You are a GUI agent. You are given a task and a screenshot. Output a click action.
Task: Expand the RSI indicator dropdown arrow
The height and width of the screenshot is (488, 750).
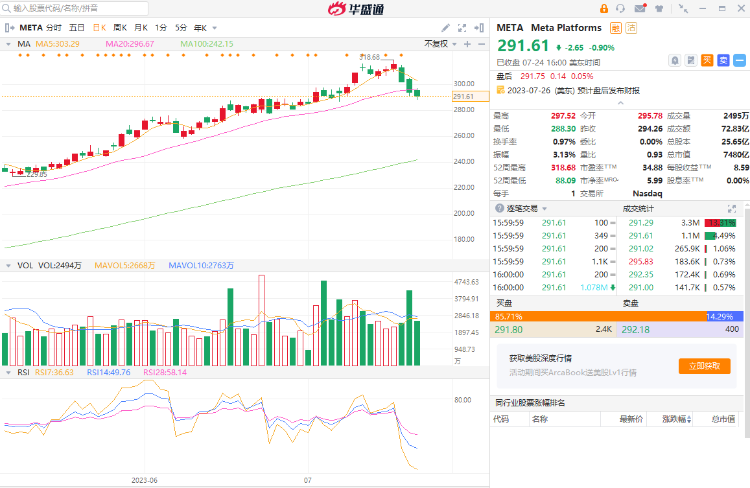(x=8, y=372)
